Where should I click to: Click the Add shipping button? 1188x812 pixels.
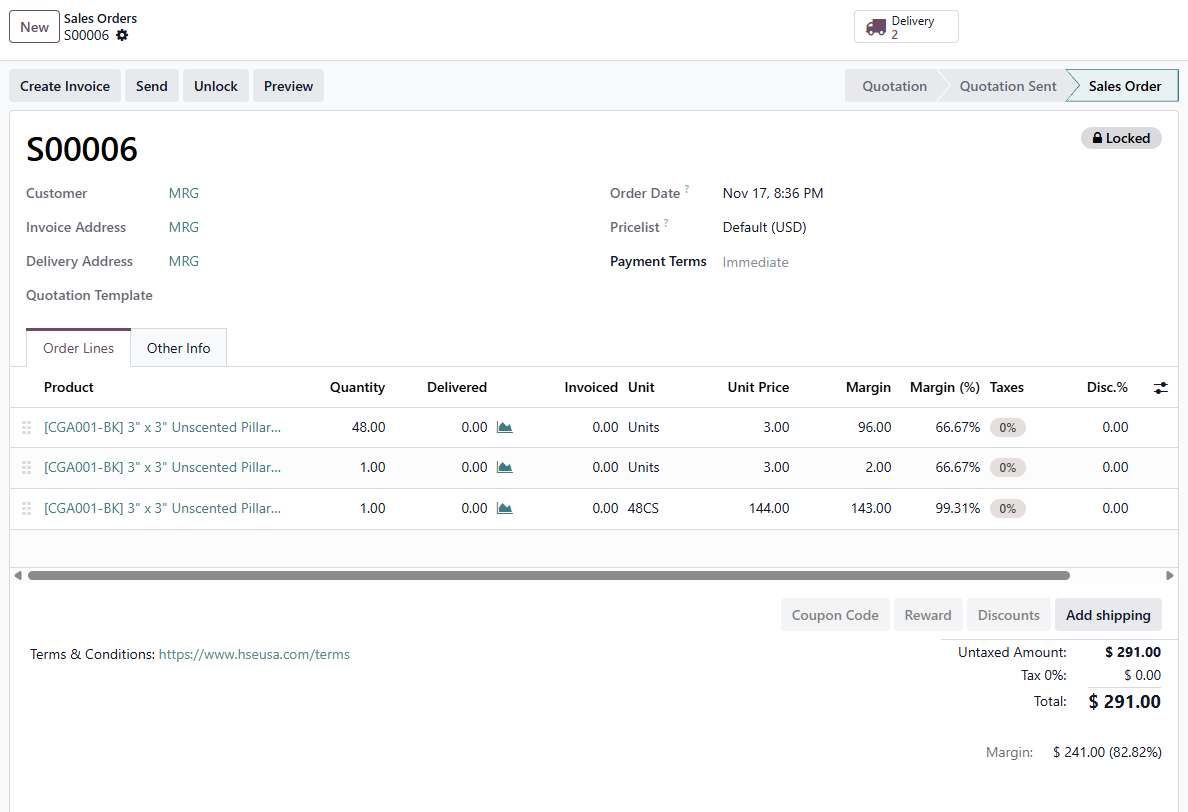(x=1108, y=615)
